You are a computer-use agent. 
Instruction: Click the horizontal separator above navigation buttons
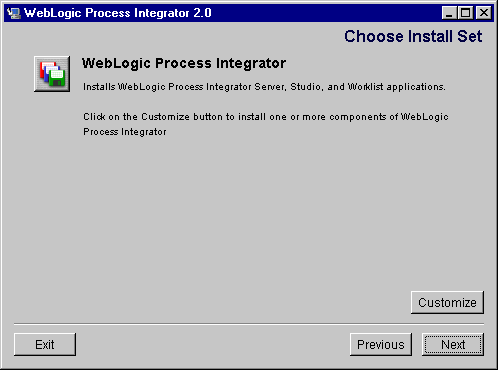coord(249,324)
